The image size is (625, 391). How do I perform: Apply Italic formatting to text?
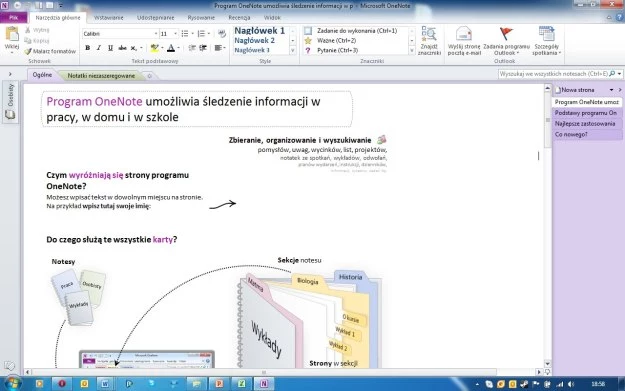tap(99, 48)
